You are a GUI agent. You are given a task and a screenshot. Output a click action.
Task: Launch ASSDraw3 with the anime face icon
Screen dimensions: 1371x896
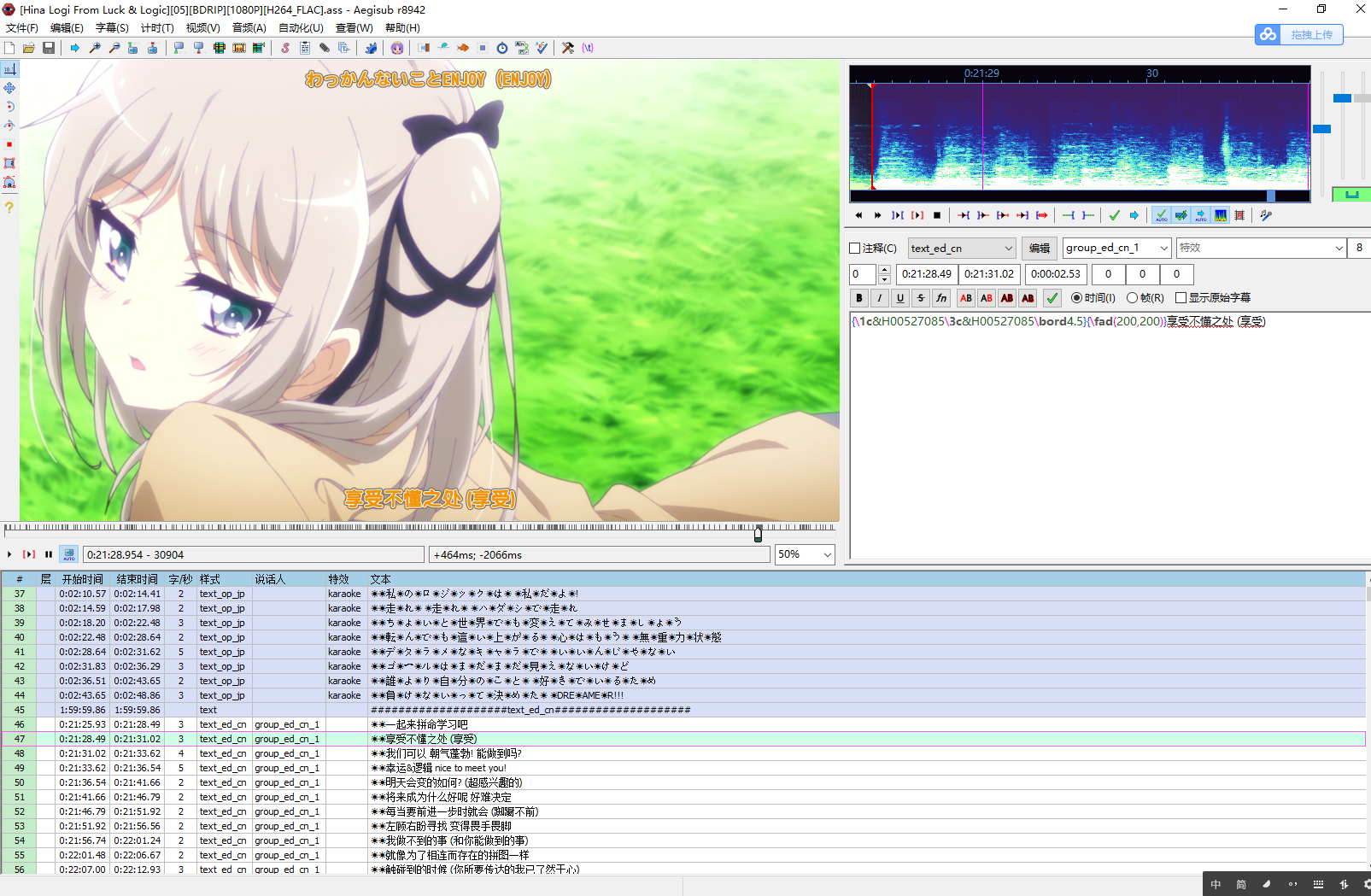coord(397,48)
